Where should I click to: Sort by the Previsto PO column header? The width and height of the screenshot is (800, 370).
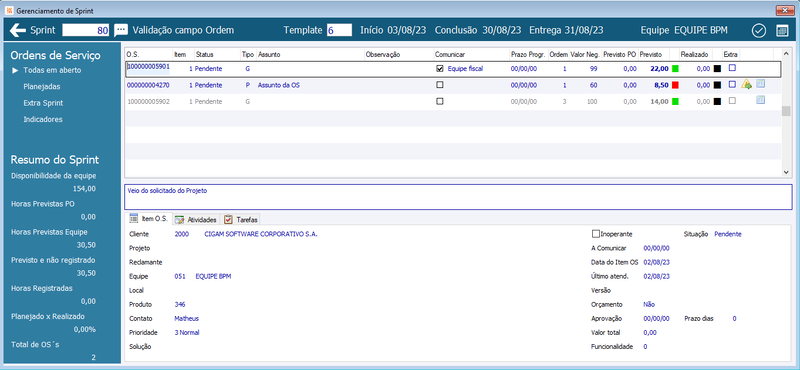coord(619,54)
